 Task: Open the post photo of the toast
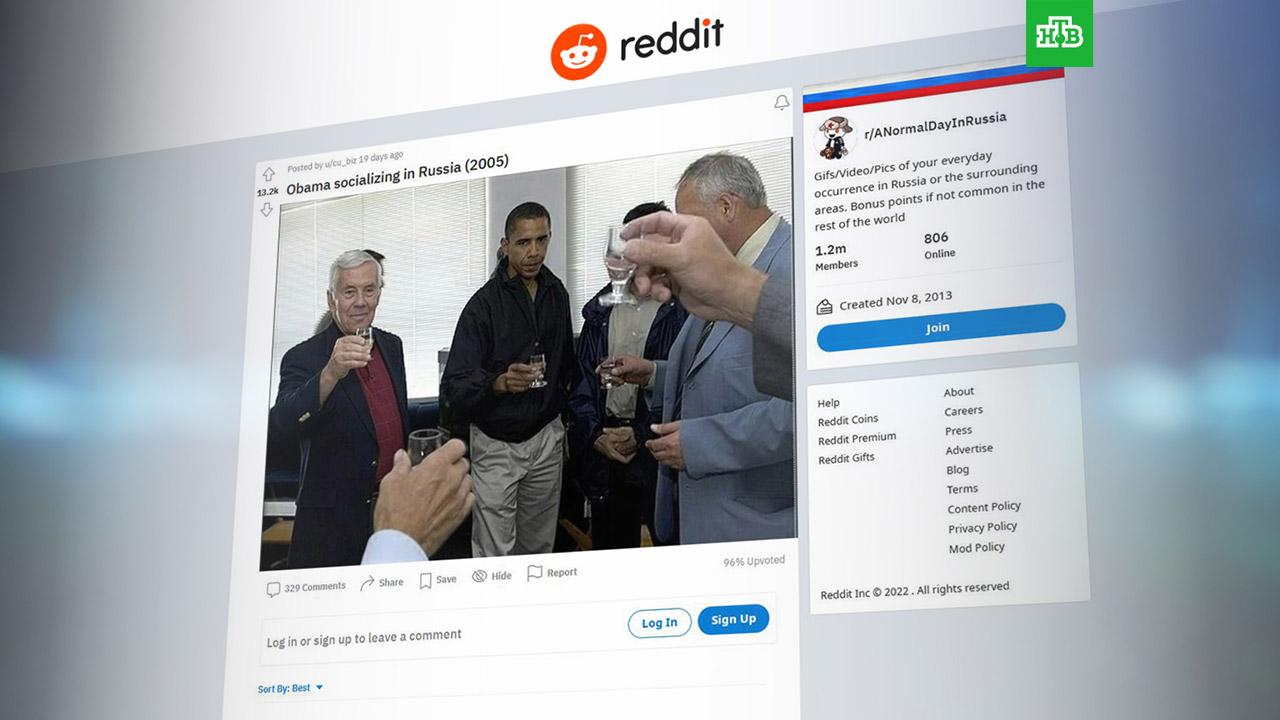point(527,357)
